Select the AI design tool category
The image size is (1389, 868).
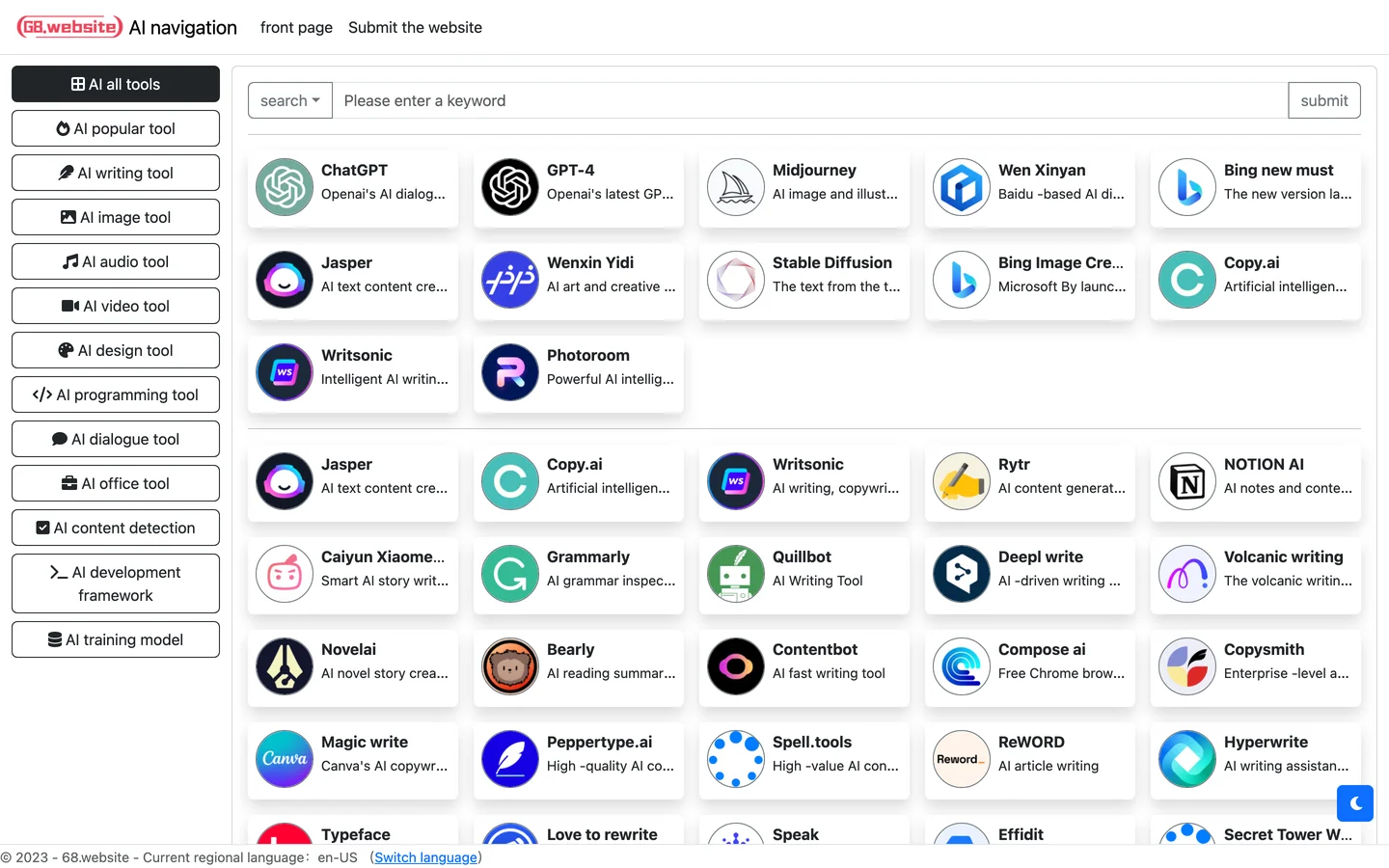coord(116,350)
